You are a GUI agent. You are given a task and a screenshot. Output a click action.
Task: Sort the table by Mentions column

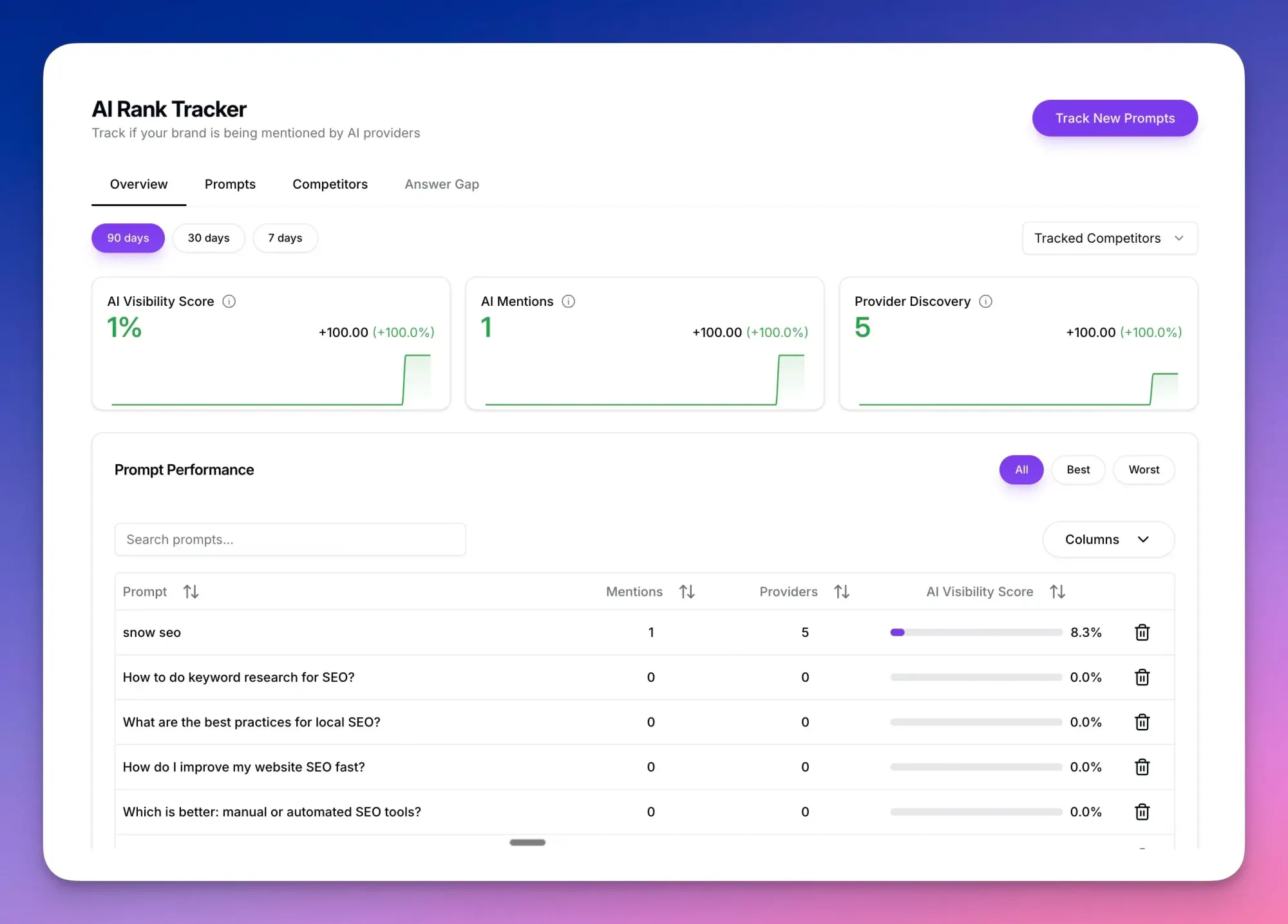(687, 591)
